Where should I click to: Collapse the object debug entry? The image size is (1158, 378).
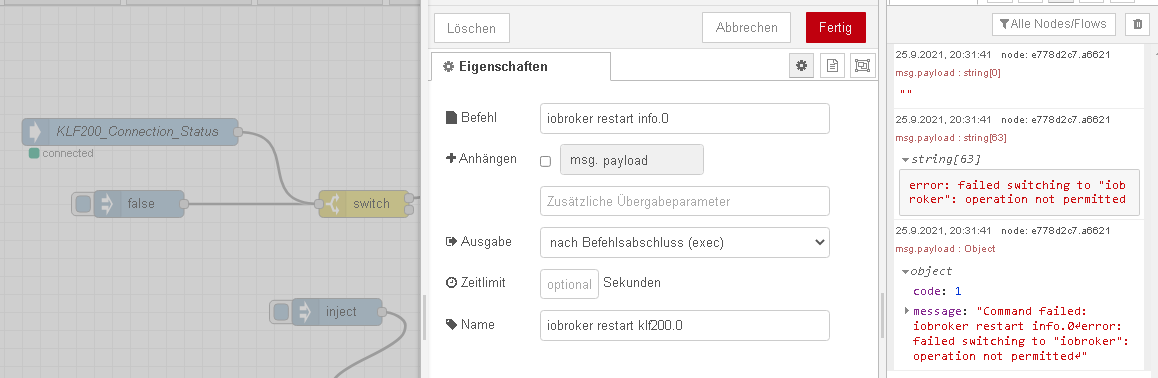pyautogui.click(x=905, y=271)
